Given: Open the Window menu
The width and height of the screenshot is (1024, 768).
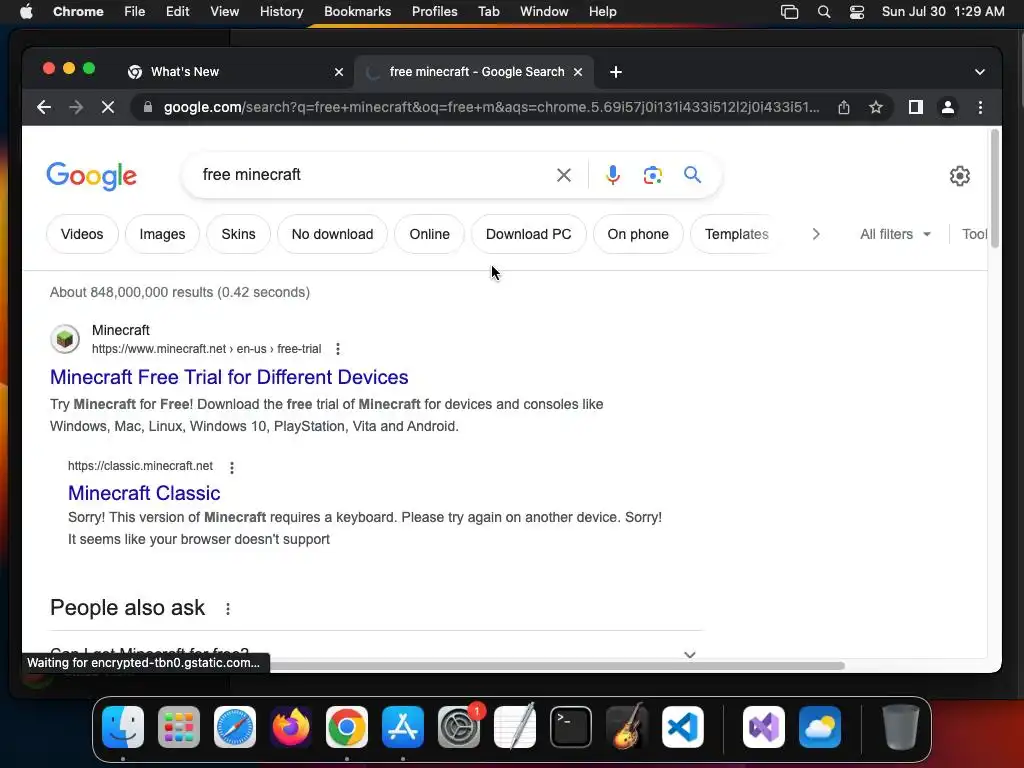Looking at the screenshot, I should 544,12.
